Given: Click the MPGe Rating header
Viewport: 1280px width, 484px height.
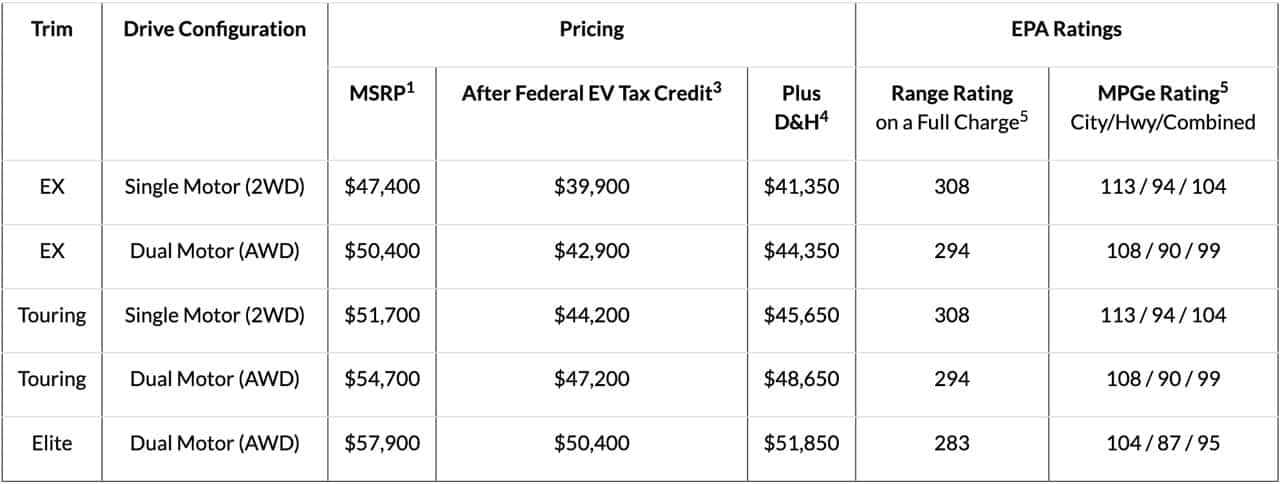Looking at the screenshot, I should point(1165,107).
